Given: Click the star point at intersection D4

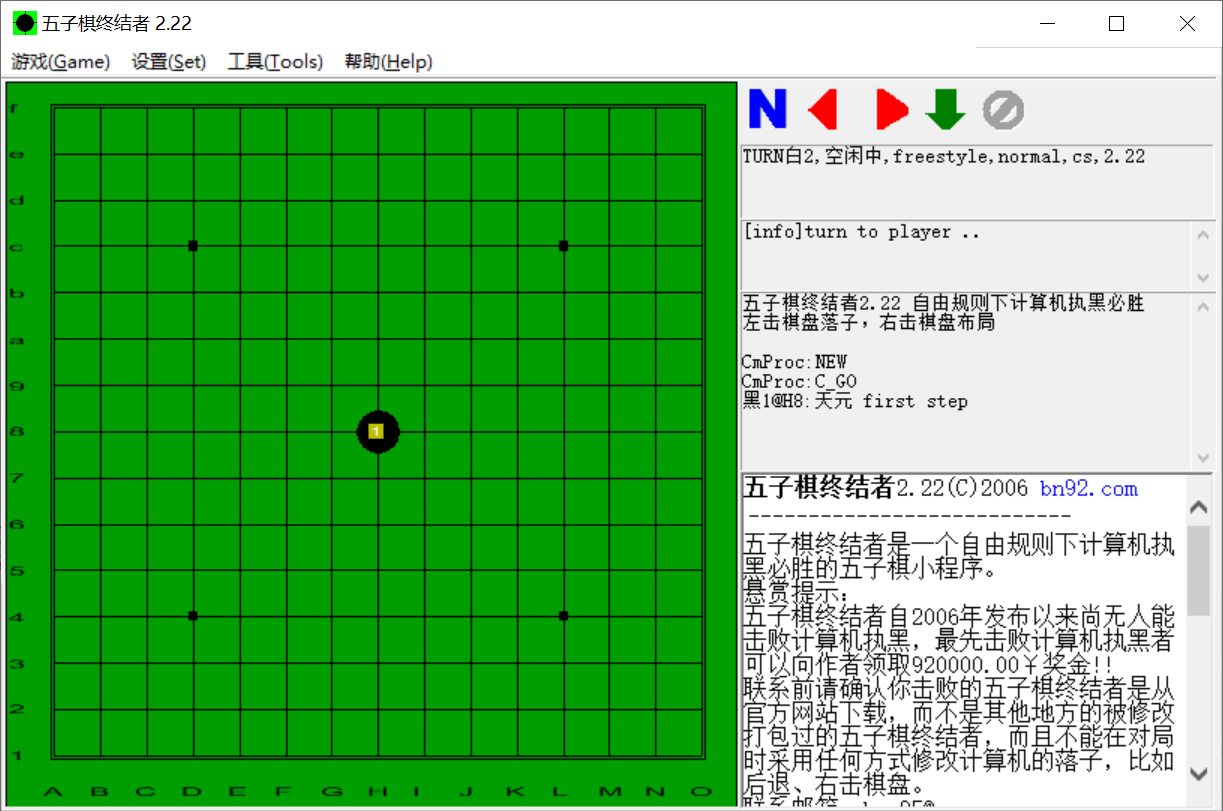Looking at the screenshot, I should tap(192, 617).
